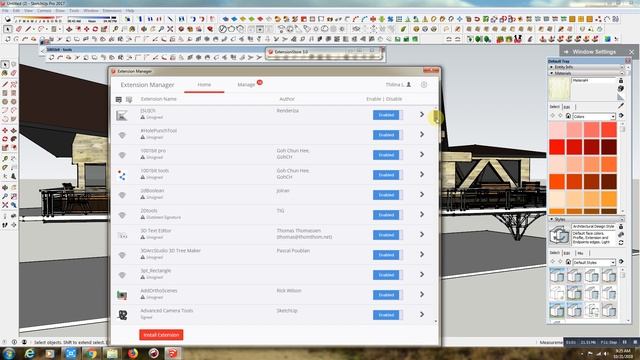Open the Extension Manager settings gear

pos(424,84)
